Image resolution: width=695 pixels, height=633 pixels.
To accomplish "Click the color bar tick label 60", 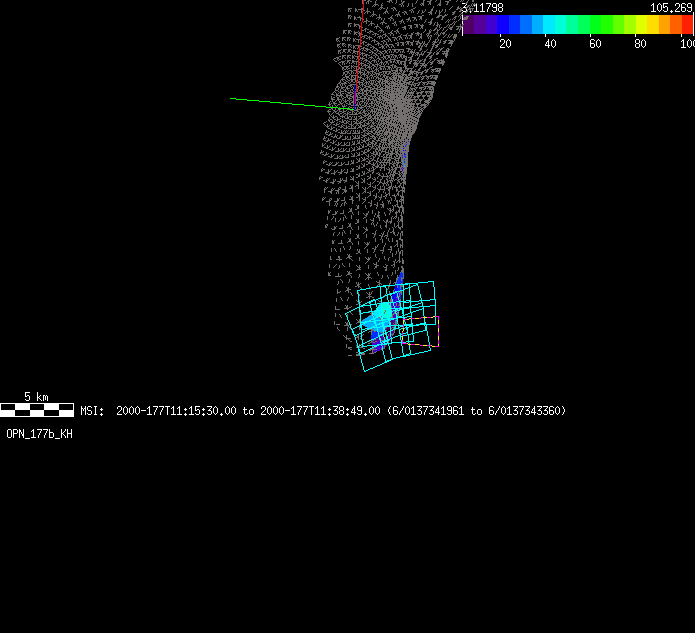I will [x=595, y=44].
